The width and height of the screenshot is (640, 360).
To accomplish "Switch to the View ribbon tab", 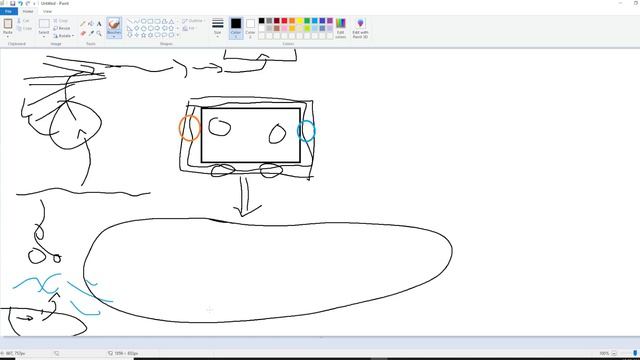I will pos(47,11).
